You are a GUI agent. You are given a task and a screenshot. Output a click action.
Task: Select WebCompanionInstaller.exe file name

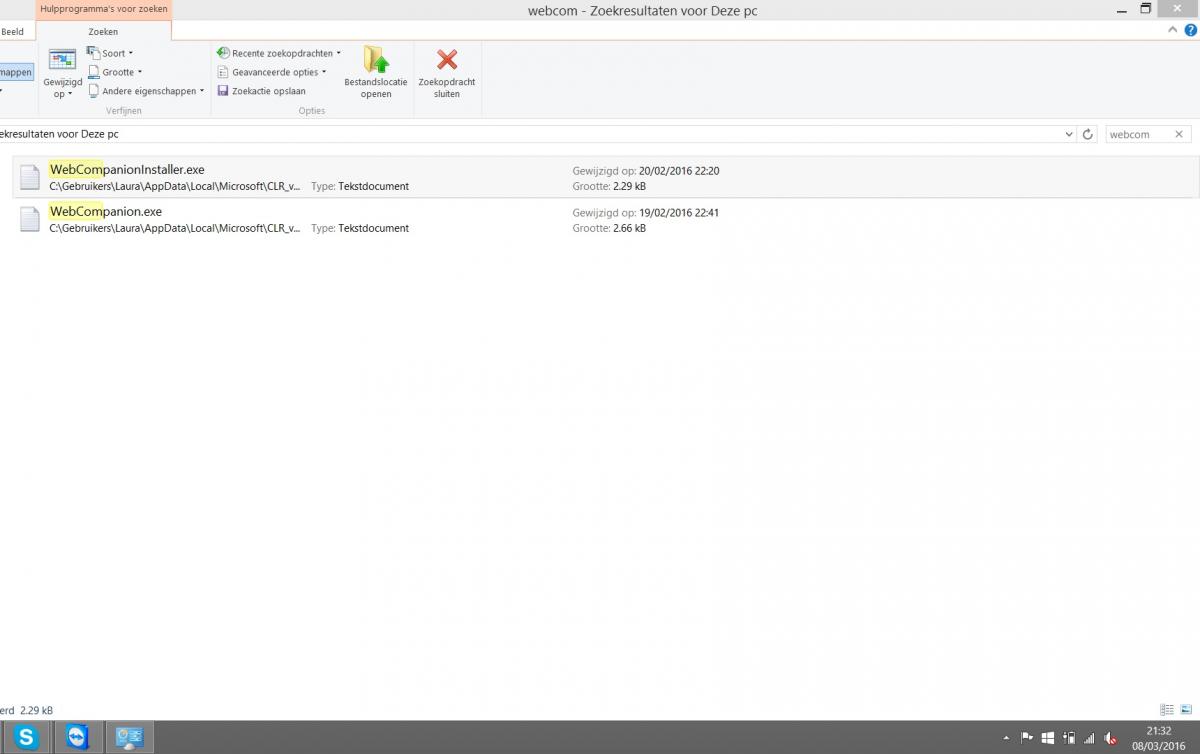click(127, 170)
